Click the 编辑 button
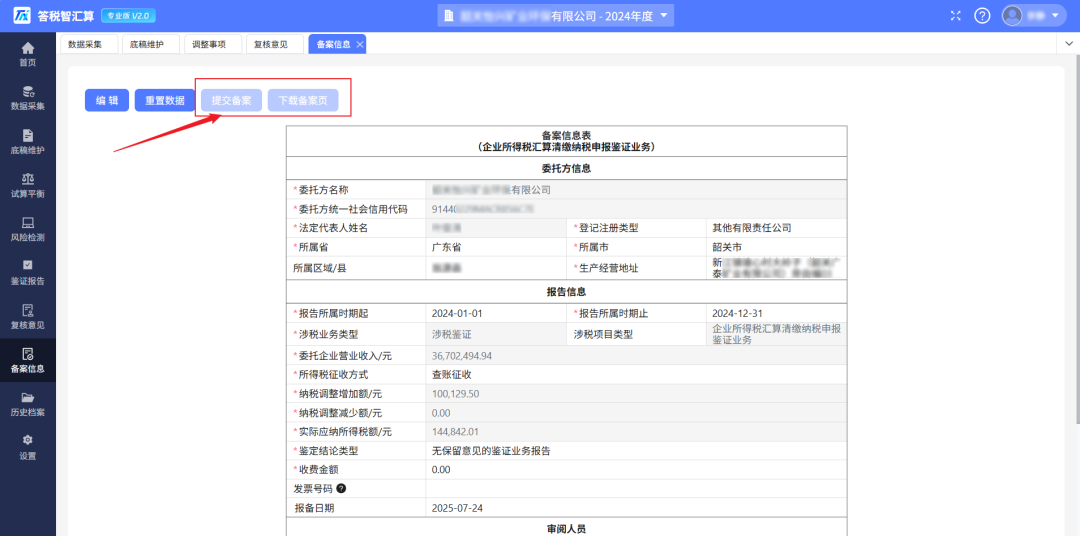This screenshot has width=1080, height=536. (107, 100)
